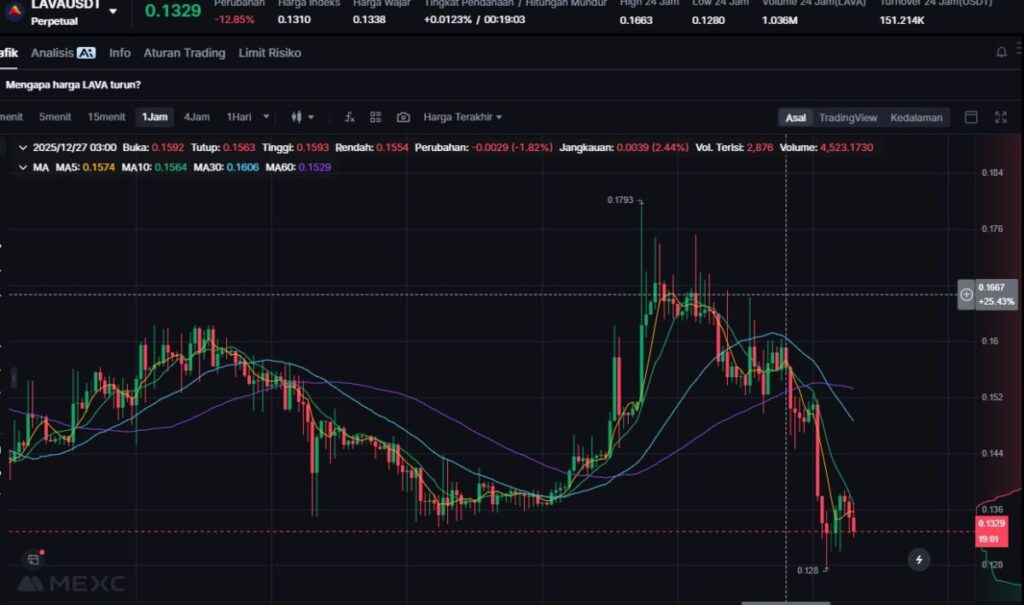This screenshot has height=605, width=1024.
Task: Click the chart layout grid icon
Action: [x=376, y=117]
